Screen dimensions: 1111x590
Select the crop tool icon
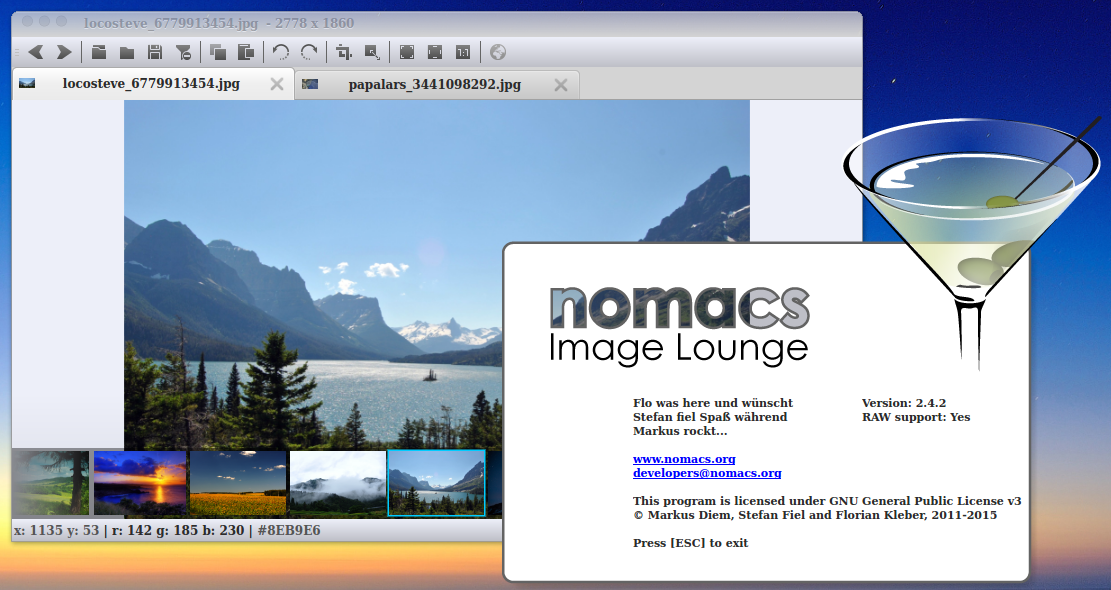(x=344, y=52)
